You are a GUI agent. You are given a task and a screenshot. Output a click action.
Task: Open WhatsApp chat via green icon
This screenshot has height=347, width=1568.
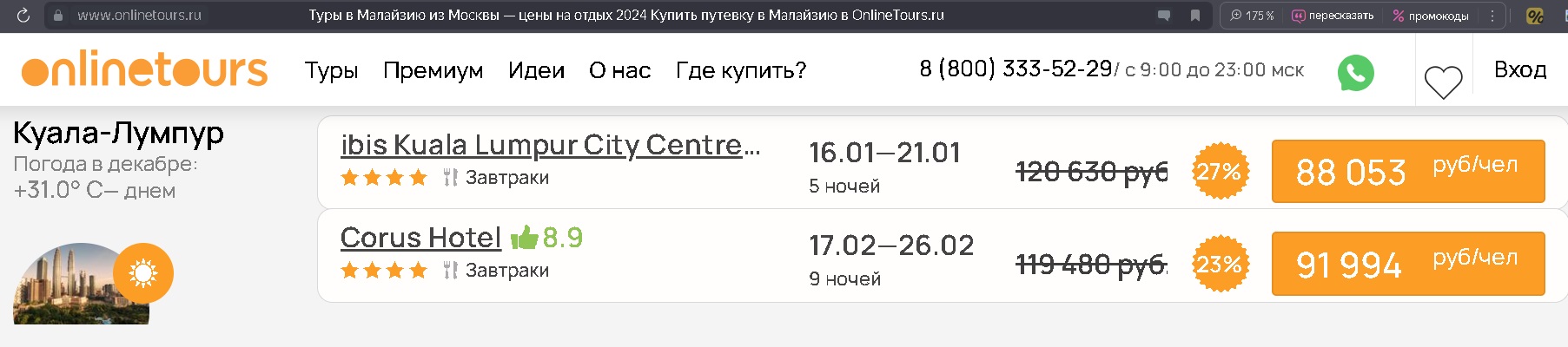(x=1355, y=73)
